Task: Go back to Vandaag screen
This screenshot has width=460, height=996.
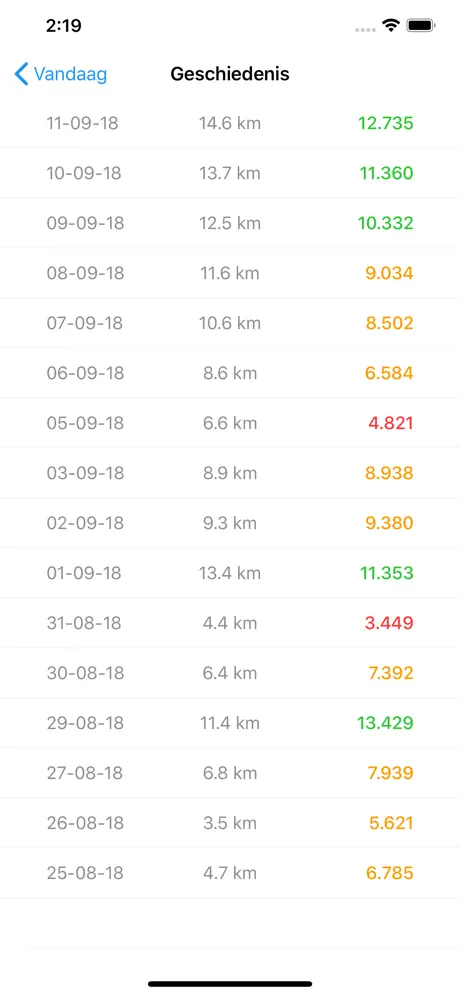Action: pos(60,74)
